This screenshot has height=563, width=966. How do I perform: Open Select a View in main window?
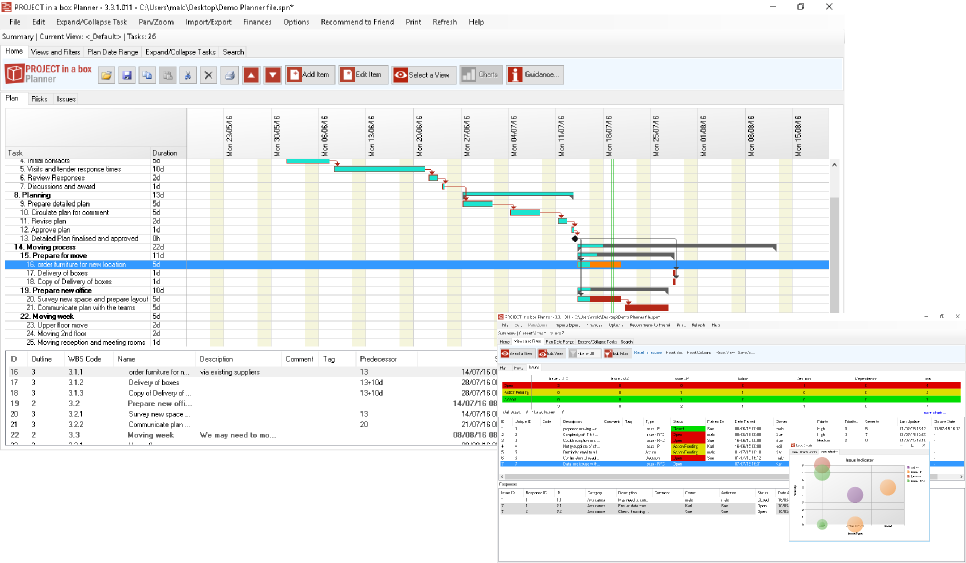pyautogui.click(x=424, y=75)
